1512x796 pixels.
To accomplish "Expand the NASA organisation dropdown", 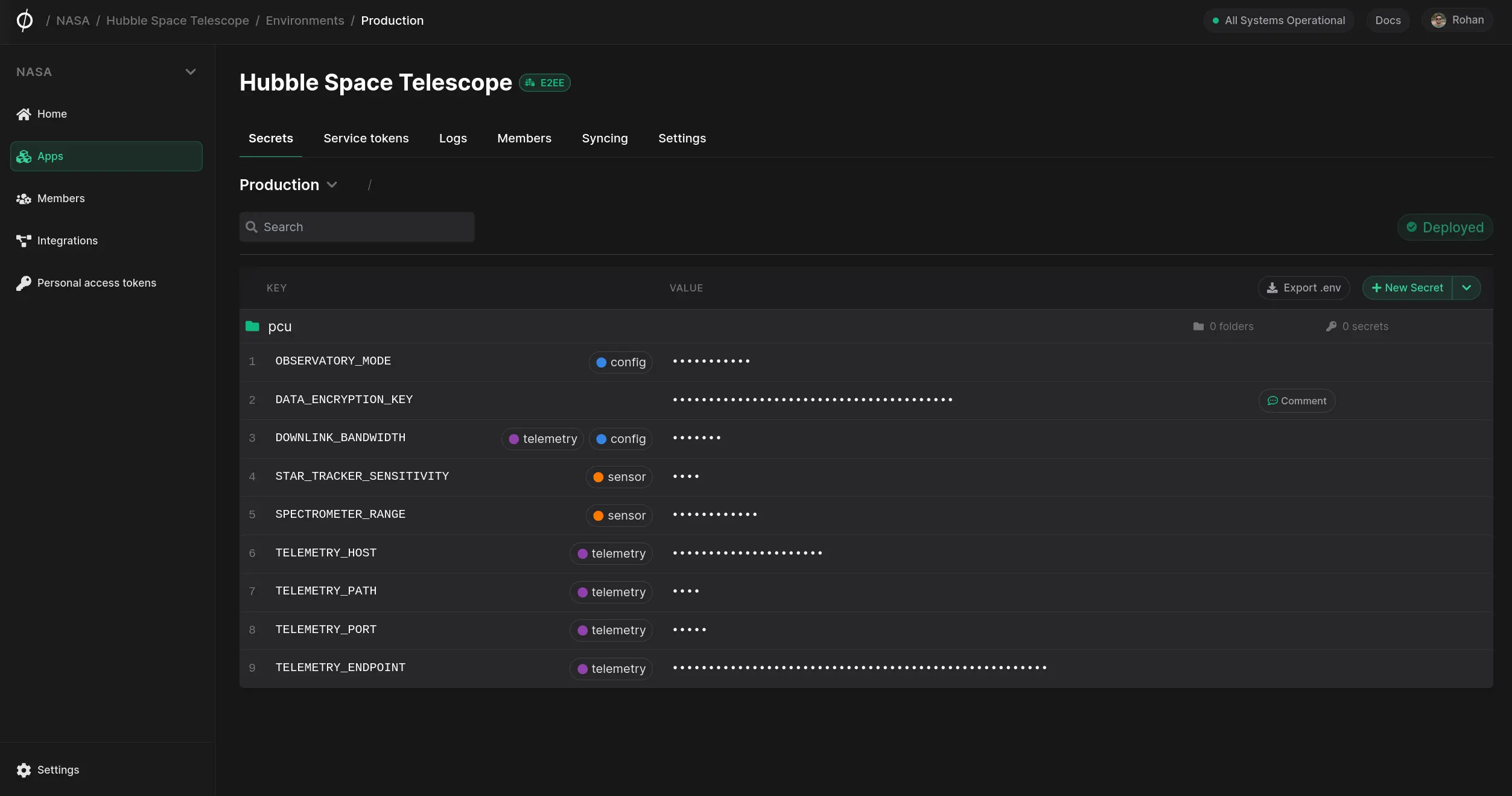I will [x=191, y=72].
